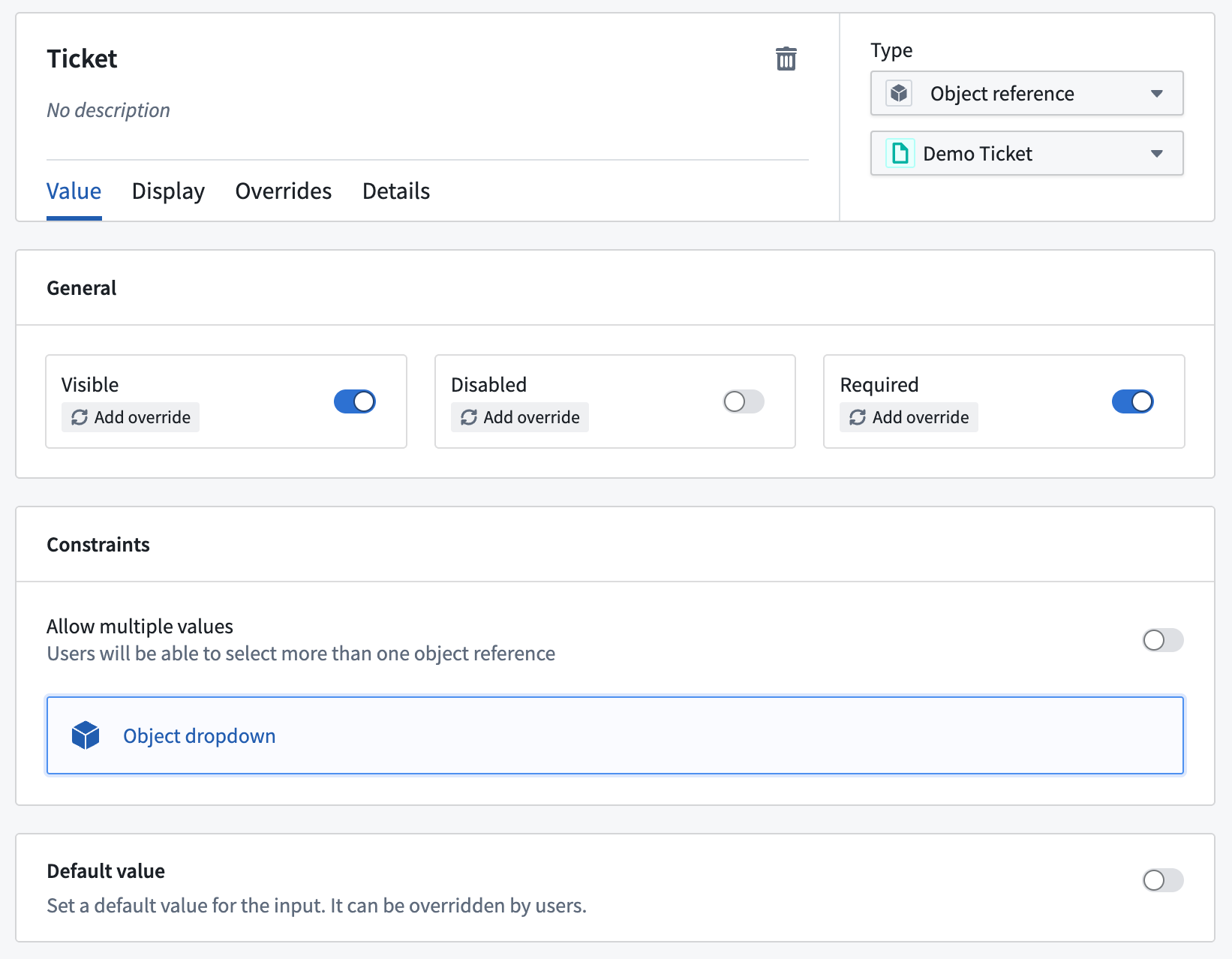The image size is (1232, 959).
Task: Click the refresh icon under Disabled
Action: tap(469, 417)
